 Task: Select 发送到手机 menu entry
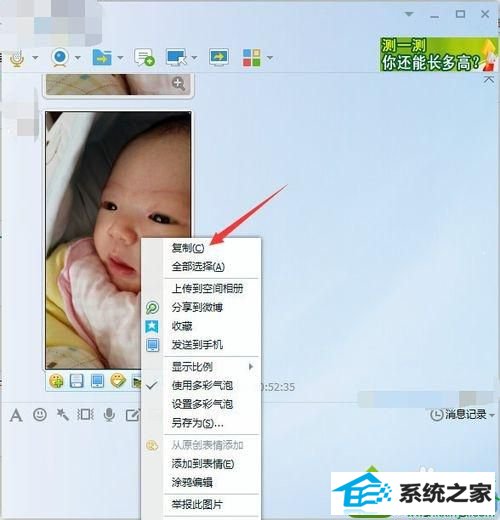197,344
